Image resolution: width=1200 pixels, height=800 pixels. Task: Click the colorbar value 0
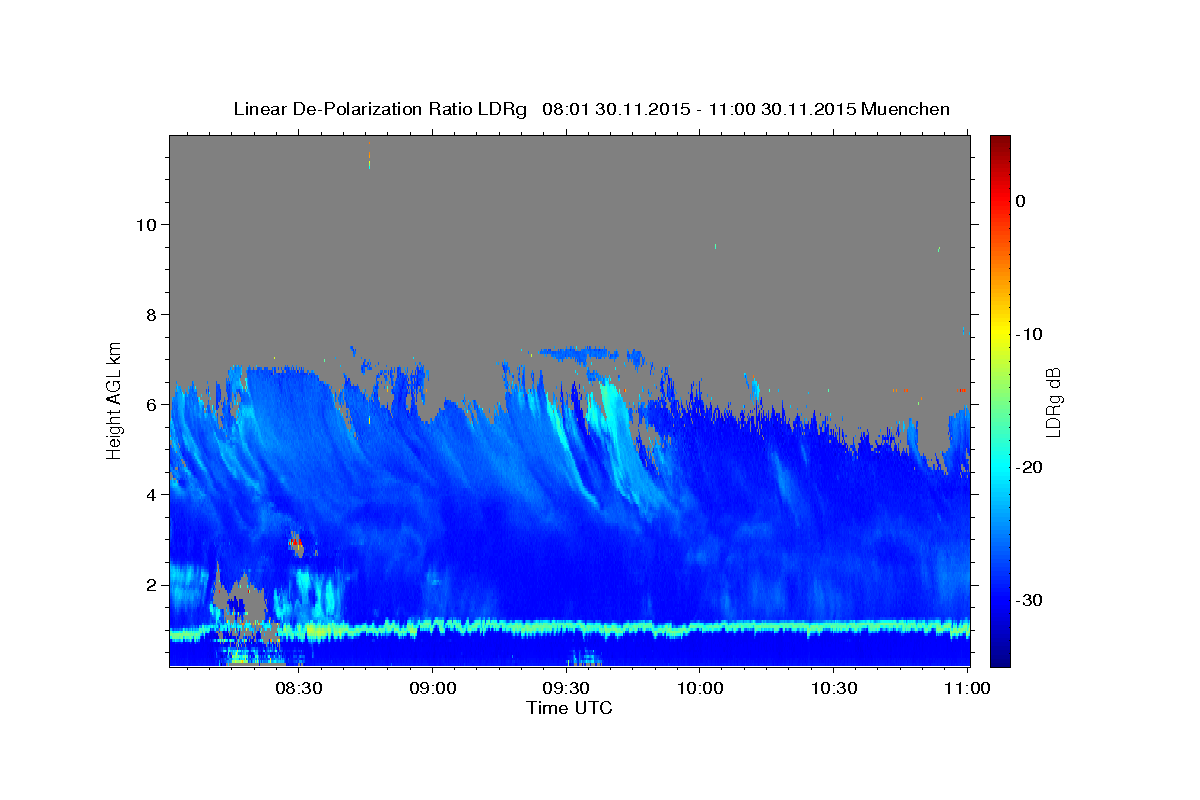click(x=1021, y=201)
